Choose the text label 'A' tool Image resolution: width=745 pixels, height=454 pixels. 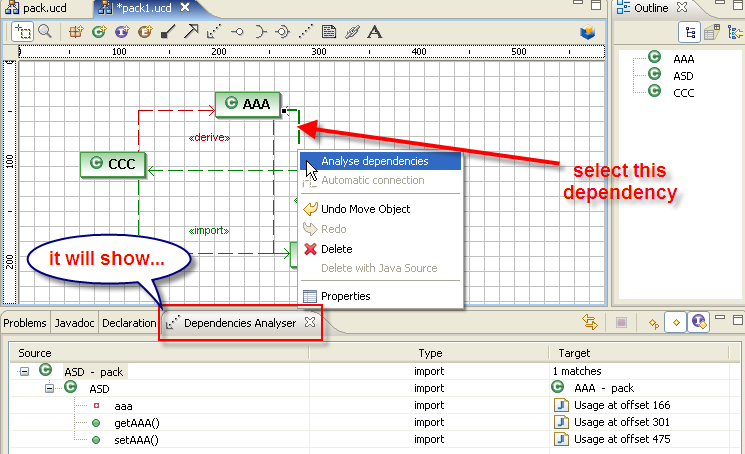pos(375,31)
